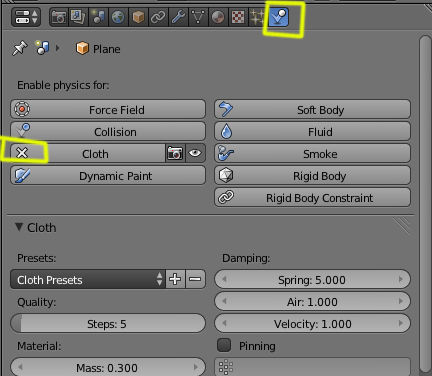Image resolution: width=432 pixels, height=376 pixels.
Task: Click the Steps quality slider
Action: pyautogui.click(x=108, y=323)
